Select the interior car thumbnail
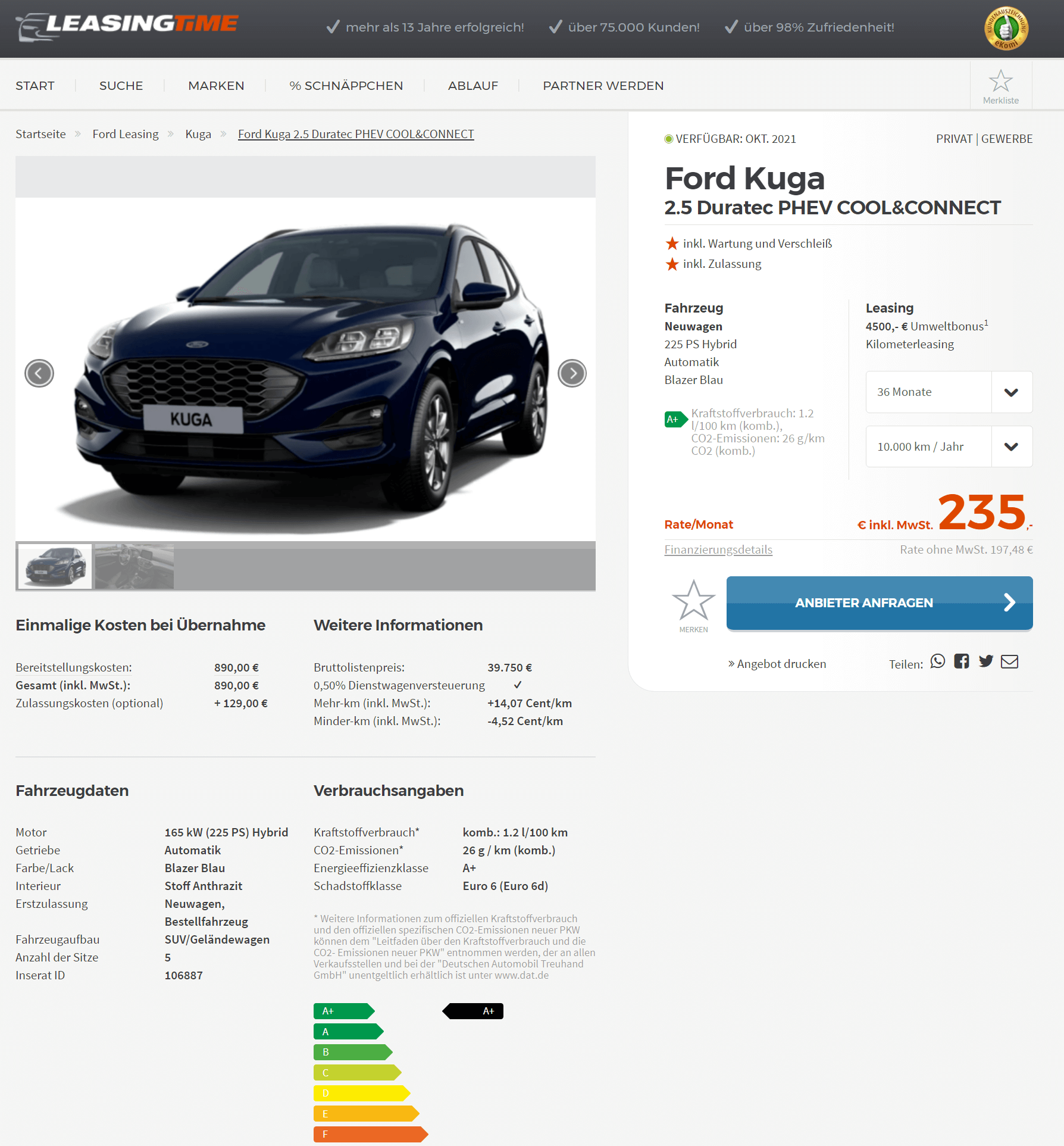1064x1146 pixels. pos(134,566)
